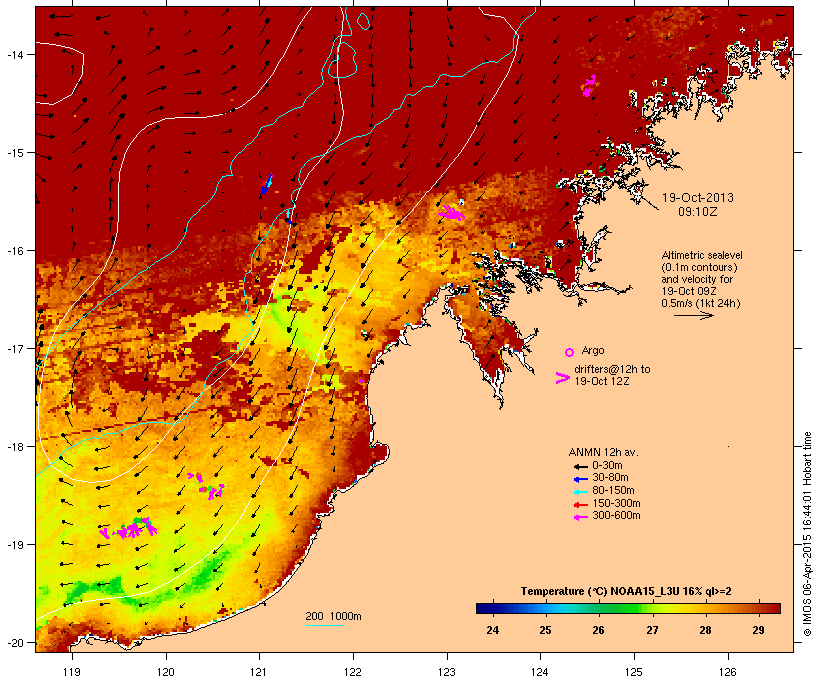Click the temperature color bar
The height and width of the screenshot is (680, 820).
tap(628, 608)
